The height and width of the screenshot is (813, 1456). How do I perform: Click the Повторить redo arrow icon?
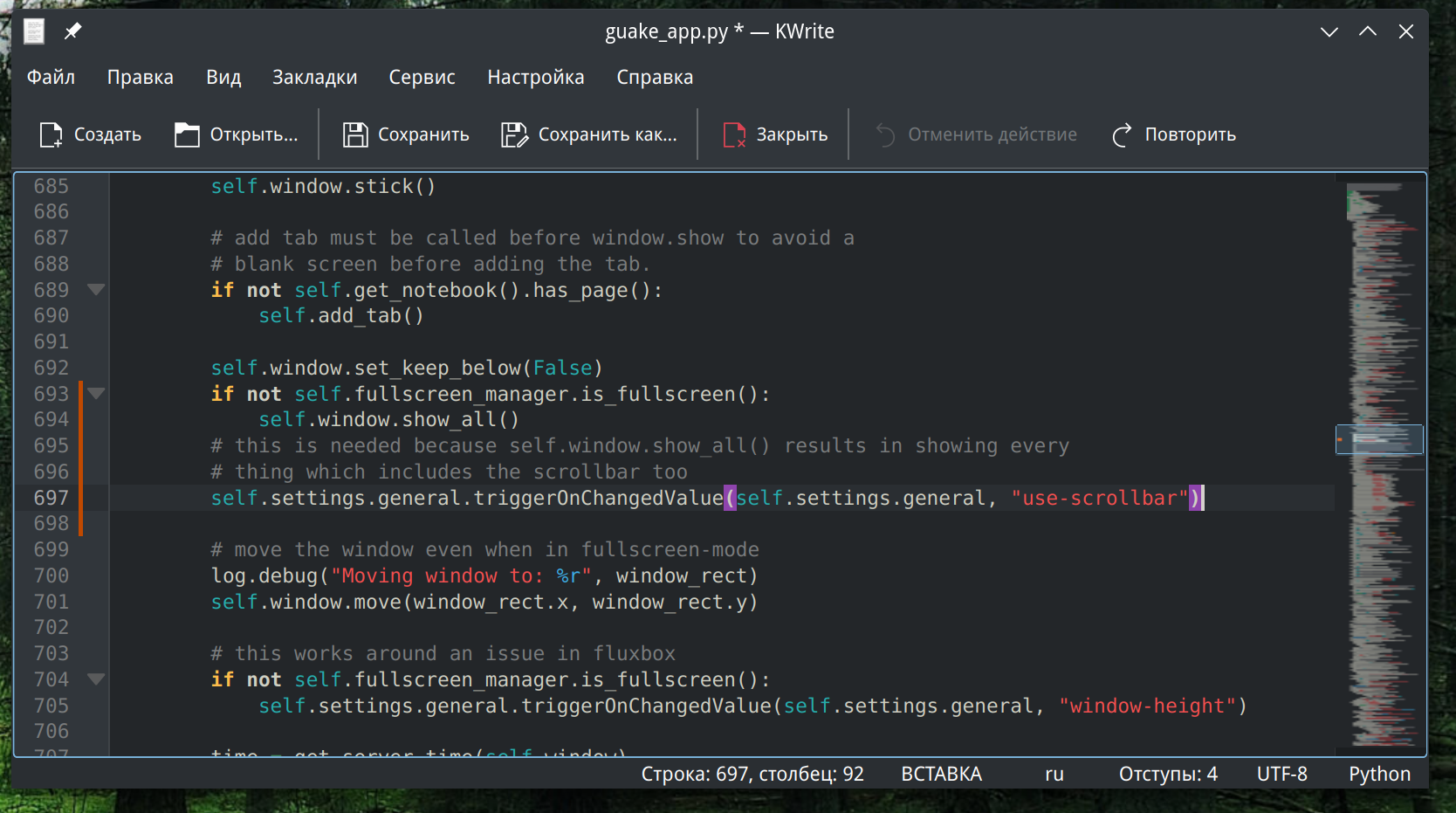[x=1122, y=134]
